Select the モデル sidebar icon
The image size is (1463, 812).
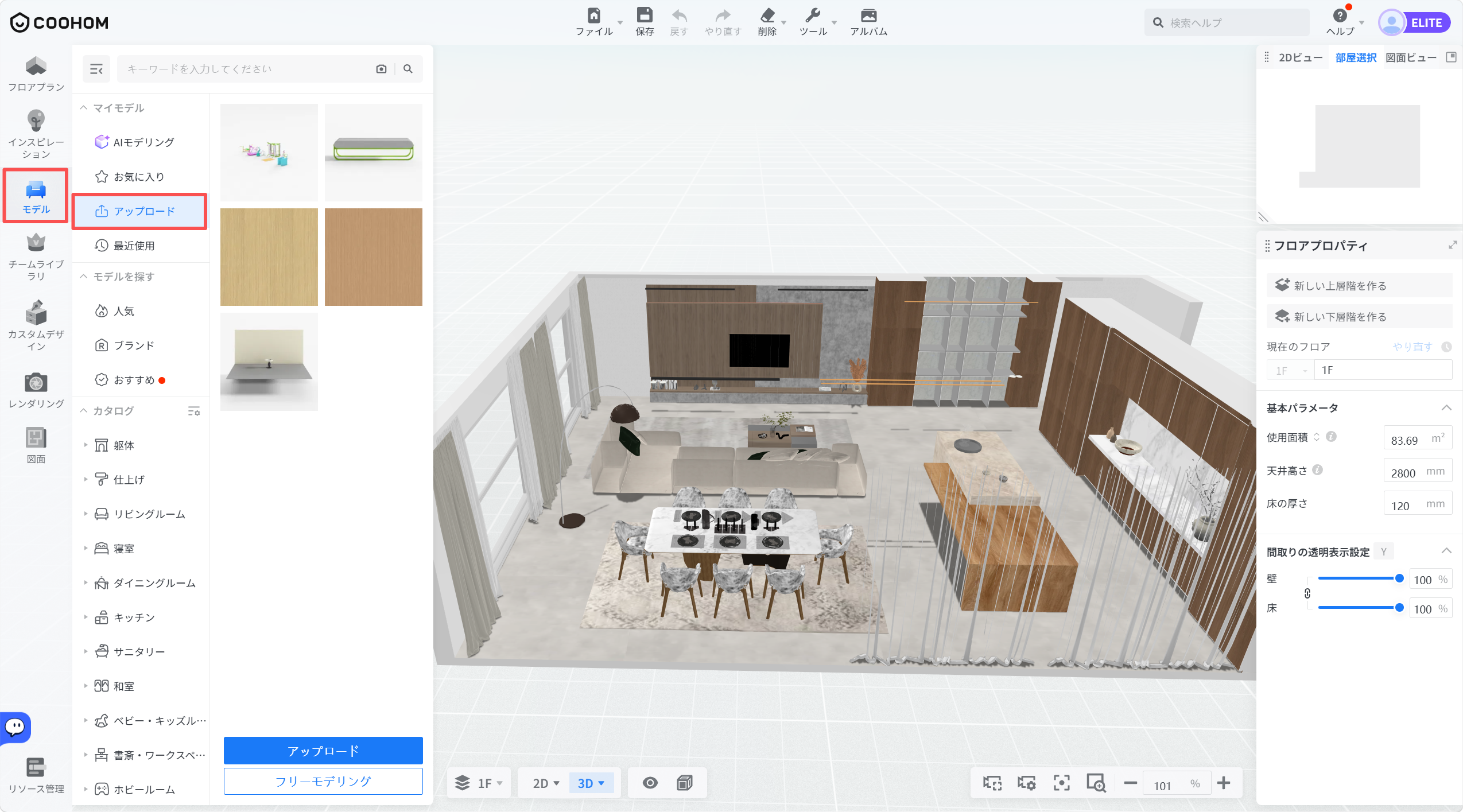[36, 196]
